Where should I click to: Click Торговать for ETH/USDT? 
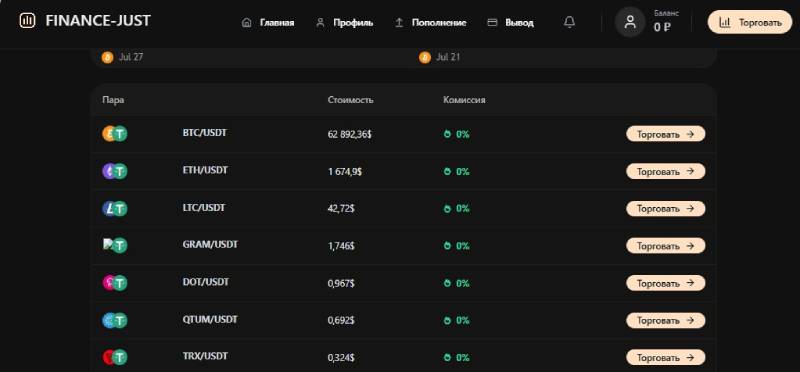pyautogui.click(x=665, y=171)
